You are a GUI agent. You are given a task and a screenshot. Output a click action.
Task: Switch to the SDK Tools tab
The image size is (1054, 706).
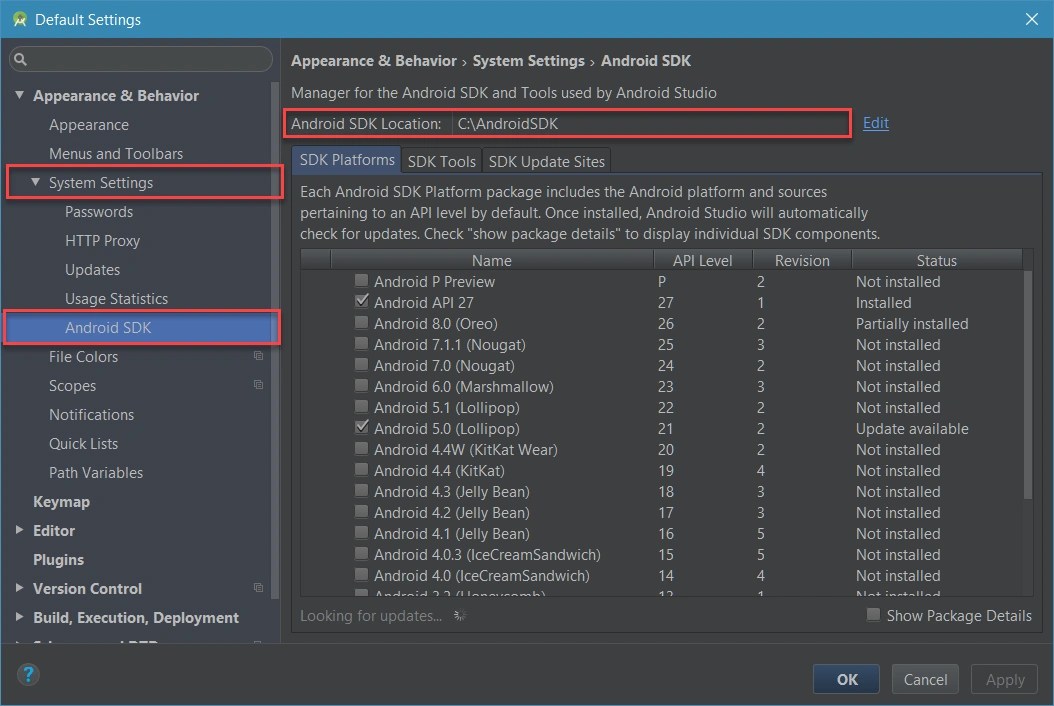pos(441,161)
